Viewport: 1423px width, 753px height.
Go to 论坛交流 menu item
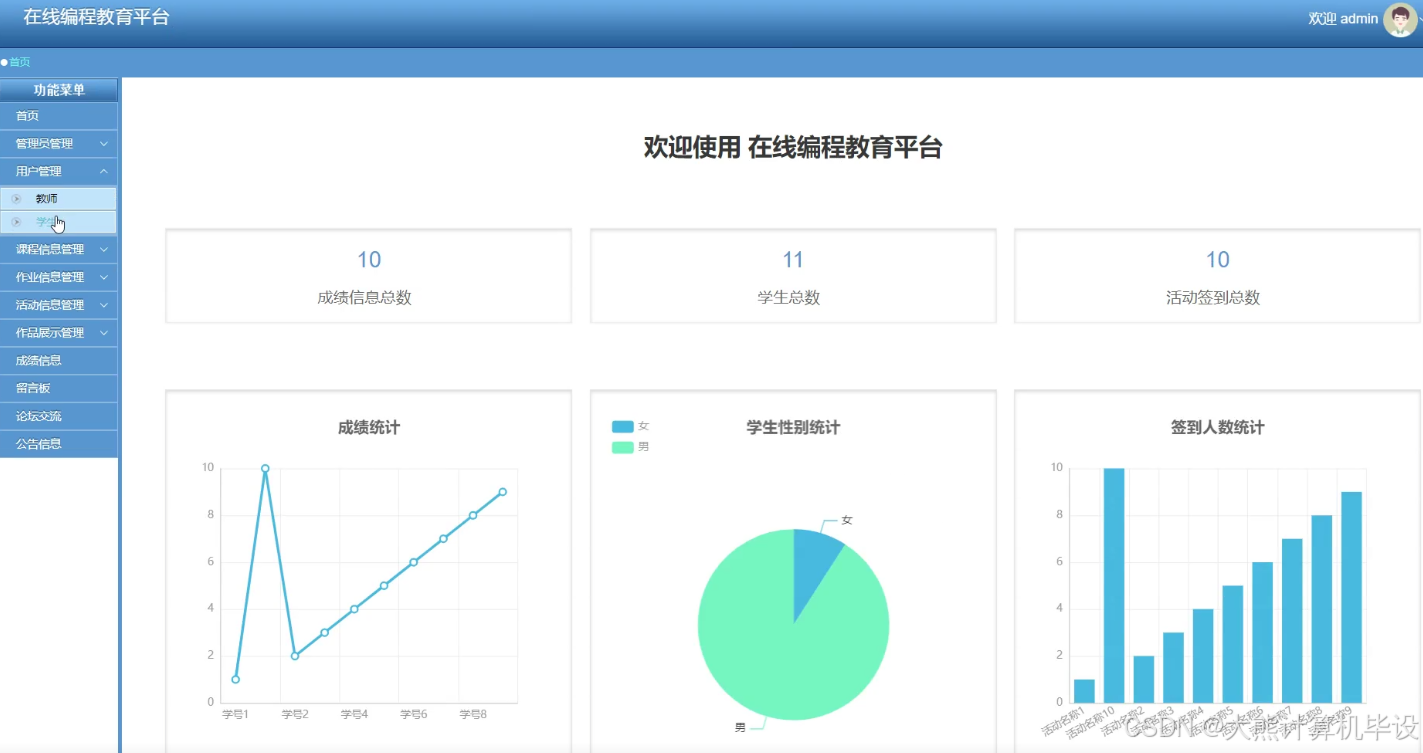point(59,416)
